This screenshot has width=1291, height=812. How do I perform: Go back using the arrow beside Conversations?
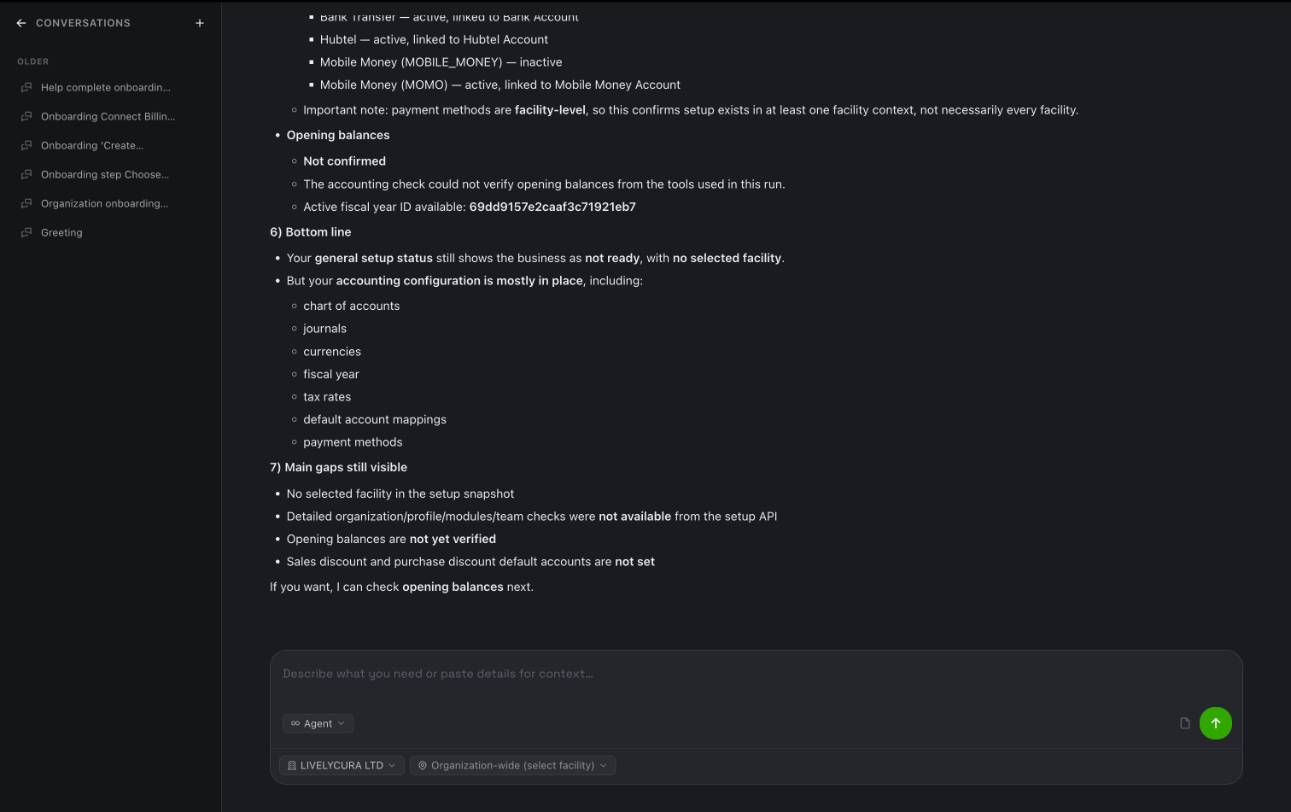click(x=21, y=23)
